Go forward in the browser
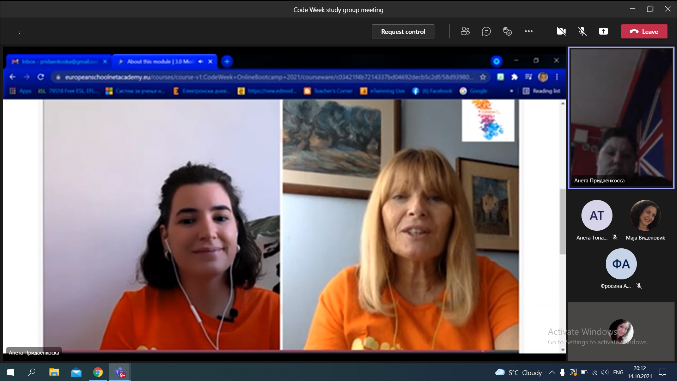Viewport: 677px width, 381px height. tap(26, 77)
